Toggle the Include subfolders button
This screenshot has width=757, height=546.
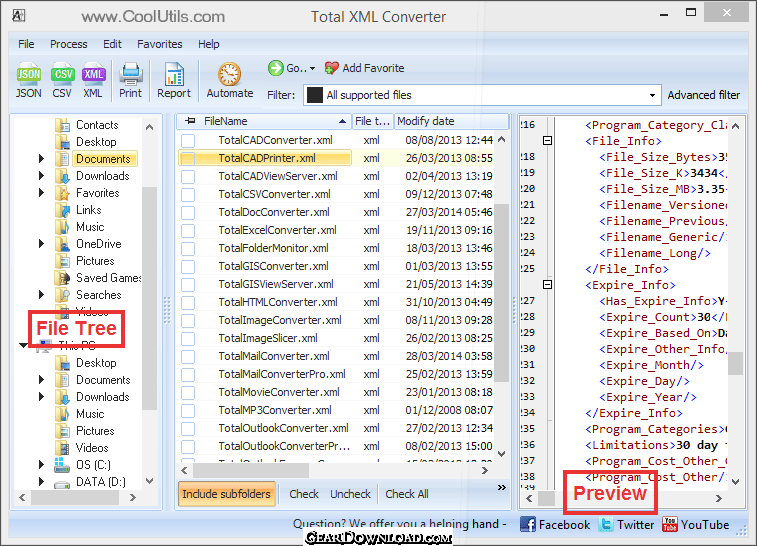226,494
